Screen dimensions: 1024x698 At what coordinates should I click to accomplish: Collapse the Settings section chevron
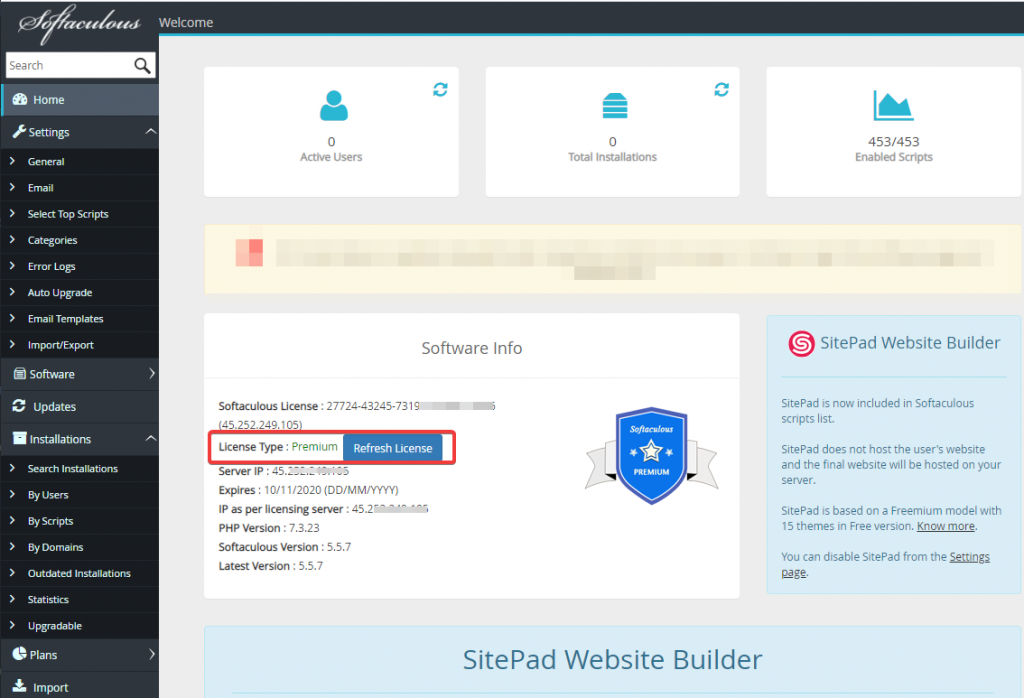[x=150, y=131]
